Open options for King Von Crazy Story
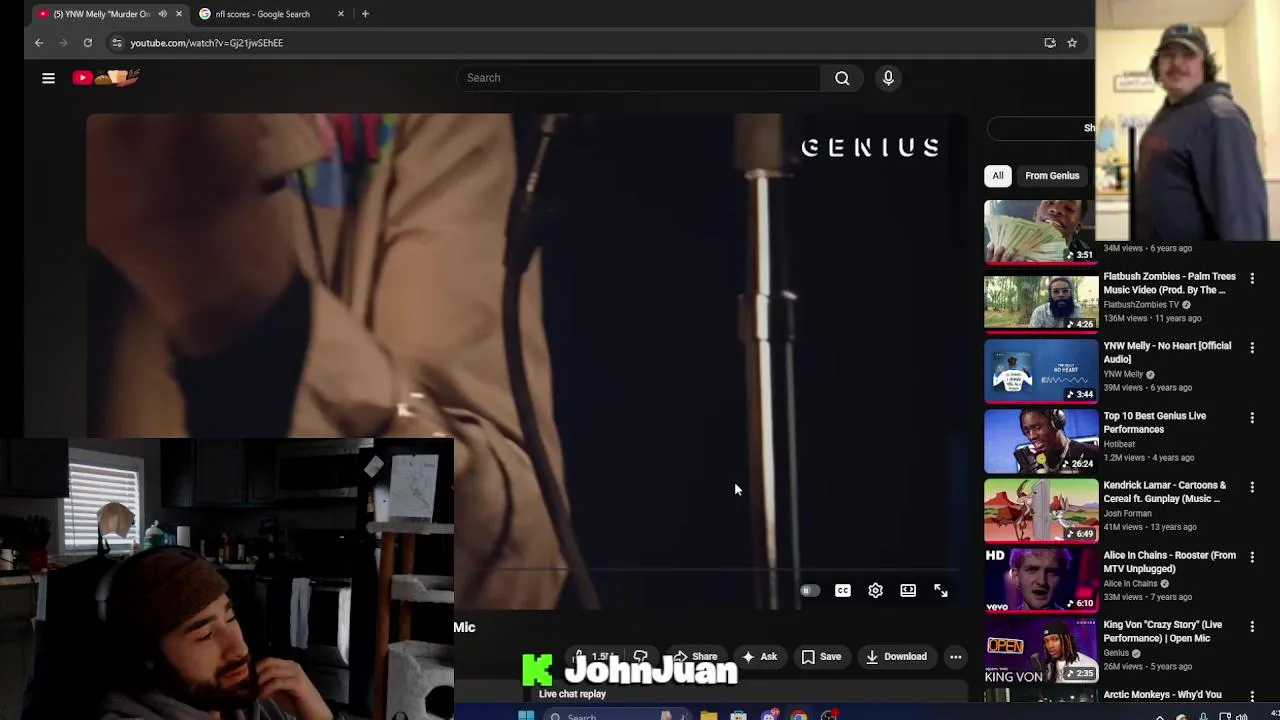Viewport: 1280px width, 720px height. (x=1252, y=626)
